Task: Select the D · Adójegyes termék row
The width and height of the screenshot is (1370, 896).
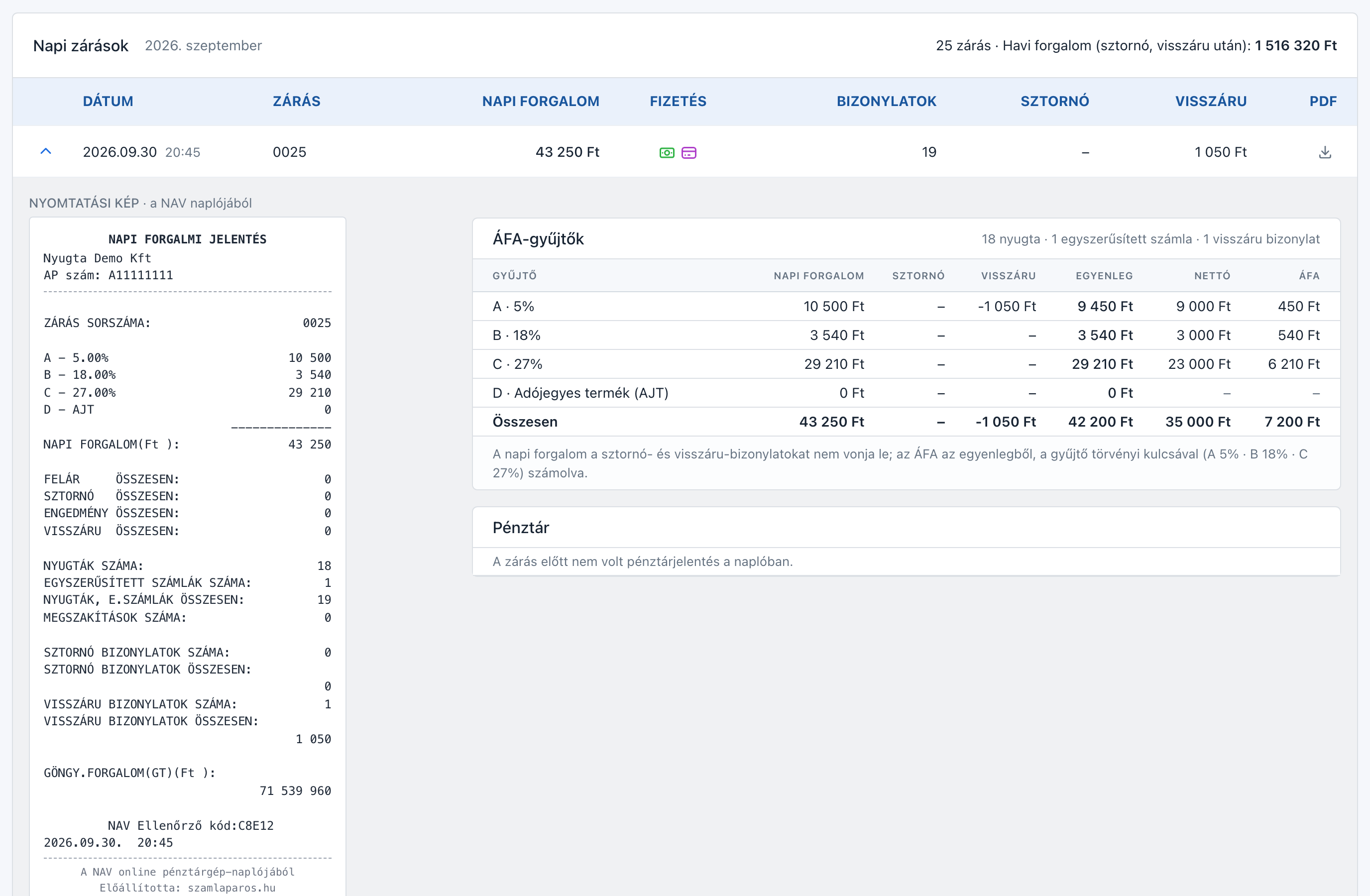Action: (906, 392)
